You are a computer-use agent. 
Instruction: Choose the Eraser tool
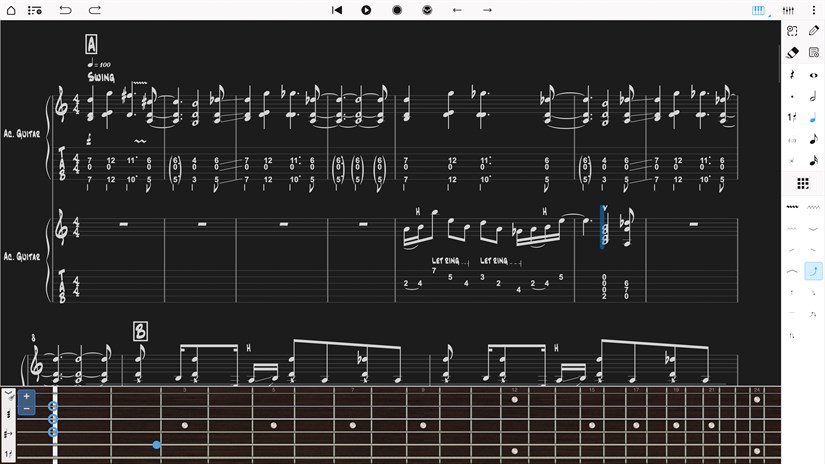[x=792, y=53]
